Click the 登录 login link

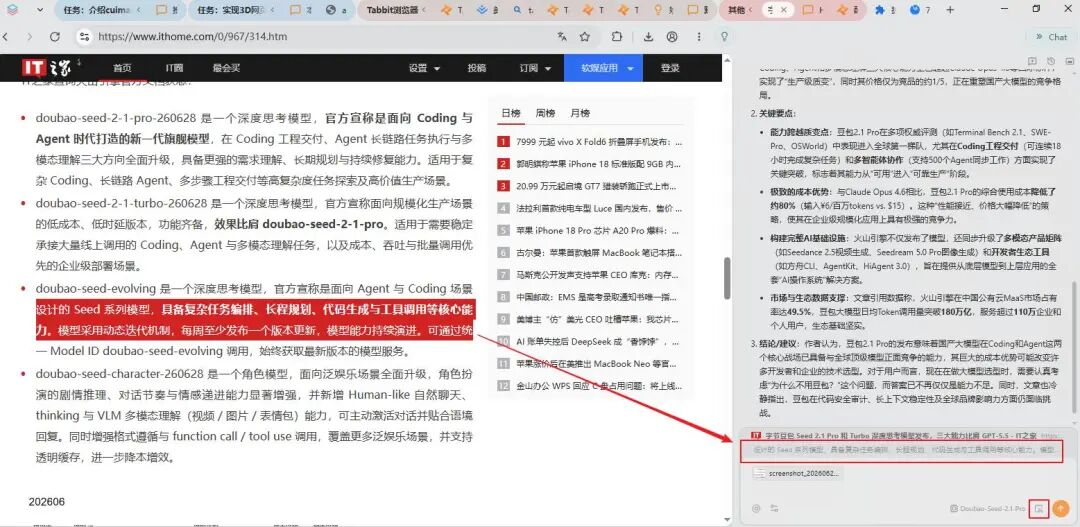[669, 68]
